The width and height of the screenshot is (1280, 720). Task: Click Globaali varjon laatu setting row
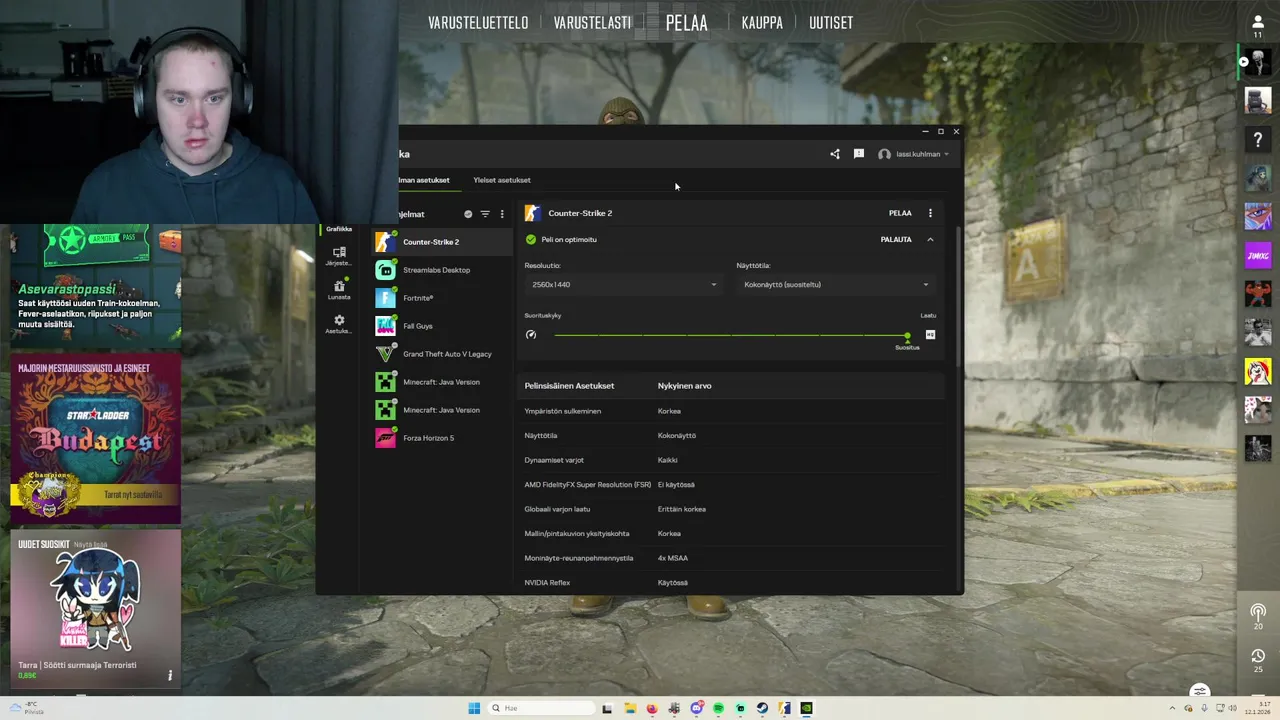pos(733,509)
